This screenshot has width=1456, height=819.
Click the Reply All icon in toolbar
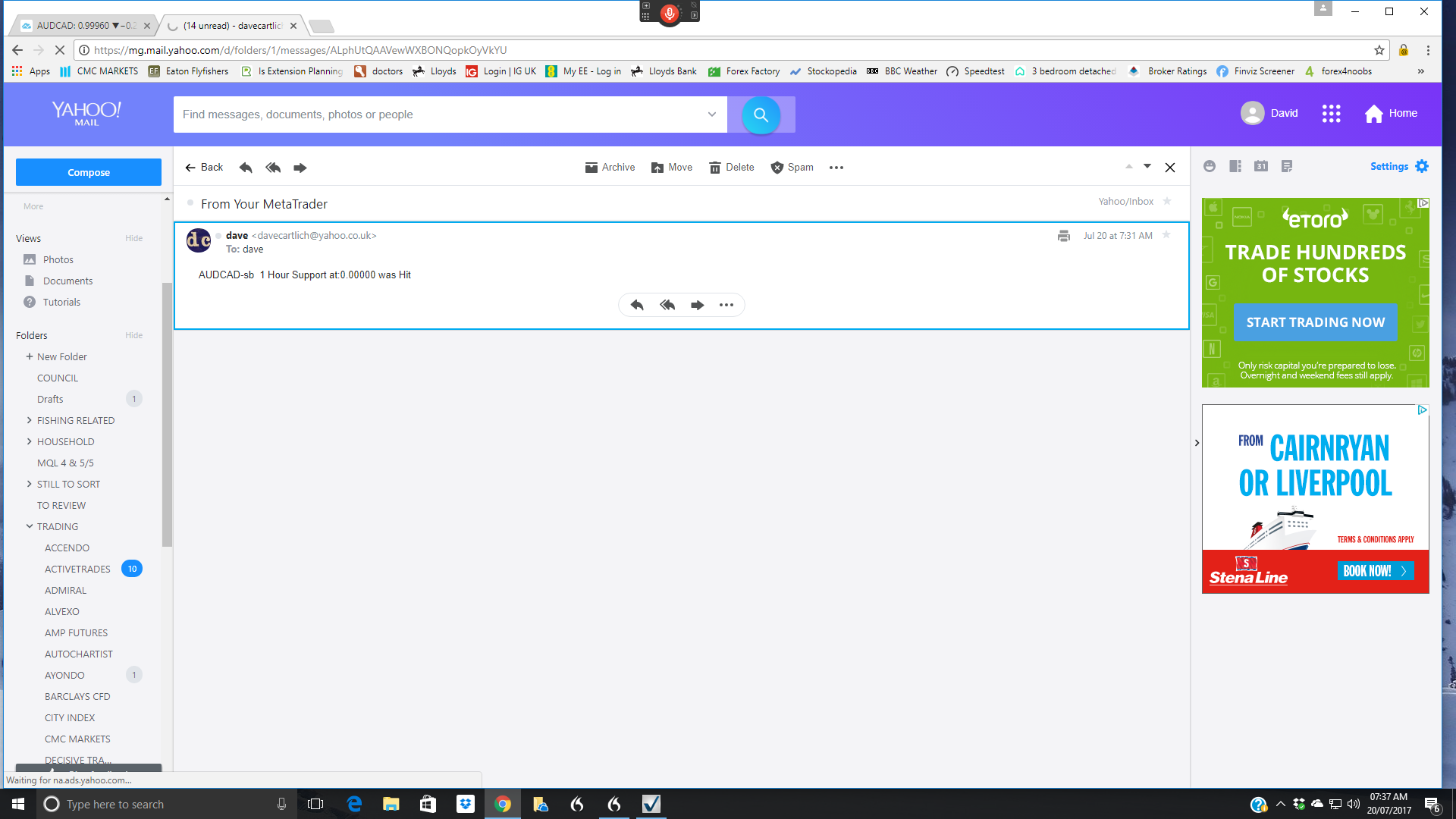pos(273,168)
